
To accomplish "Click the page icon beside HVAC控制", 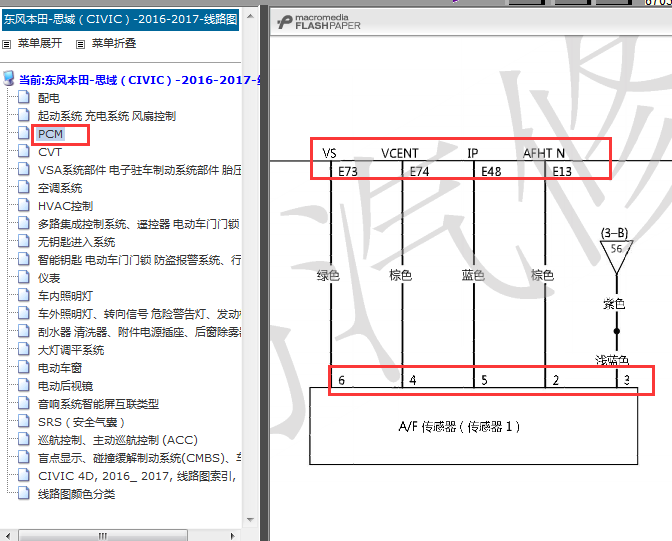I will (24, 205).
